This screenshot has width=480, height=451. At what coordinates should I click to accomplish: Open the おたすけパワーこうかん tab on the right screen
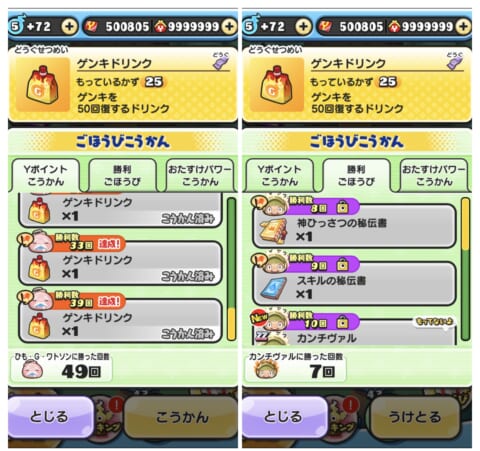(x=433, y=176)
